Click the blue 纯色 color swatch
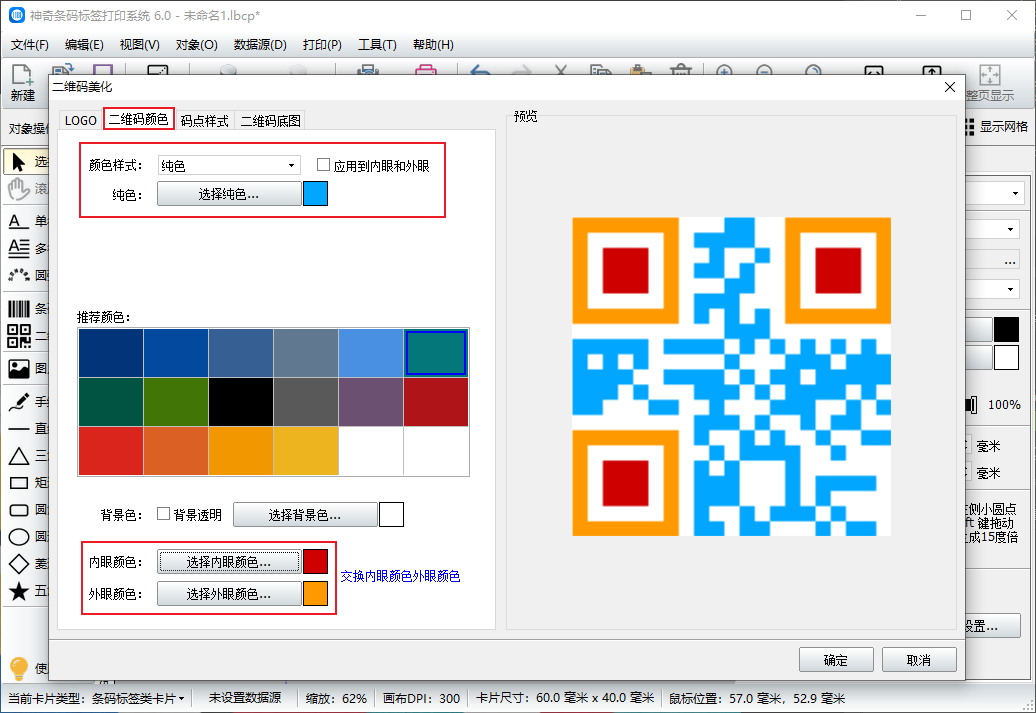The image size is (1036, 713). coord(315,194)
